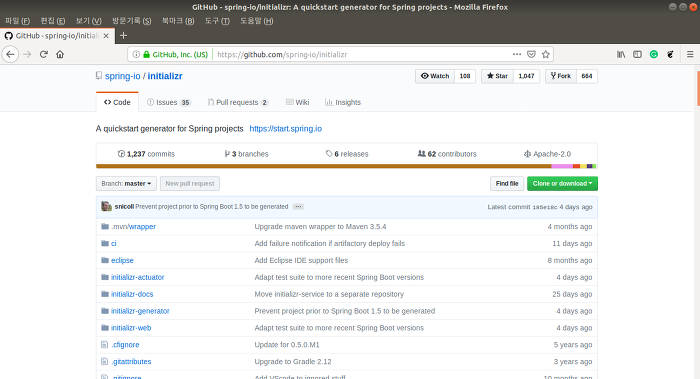Image resolution: width=700 pixels, height=379 pixels.
Task: Click the black extension icon beside Grammarly
Action: [x=670, y=54]
